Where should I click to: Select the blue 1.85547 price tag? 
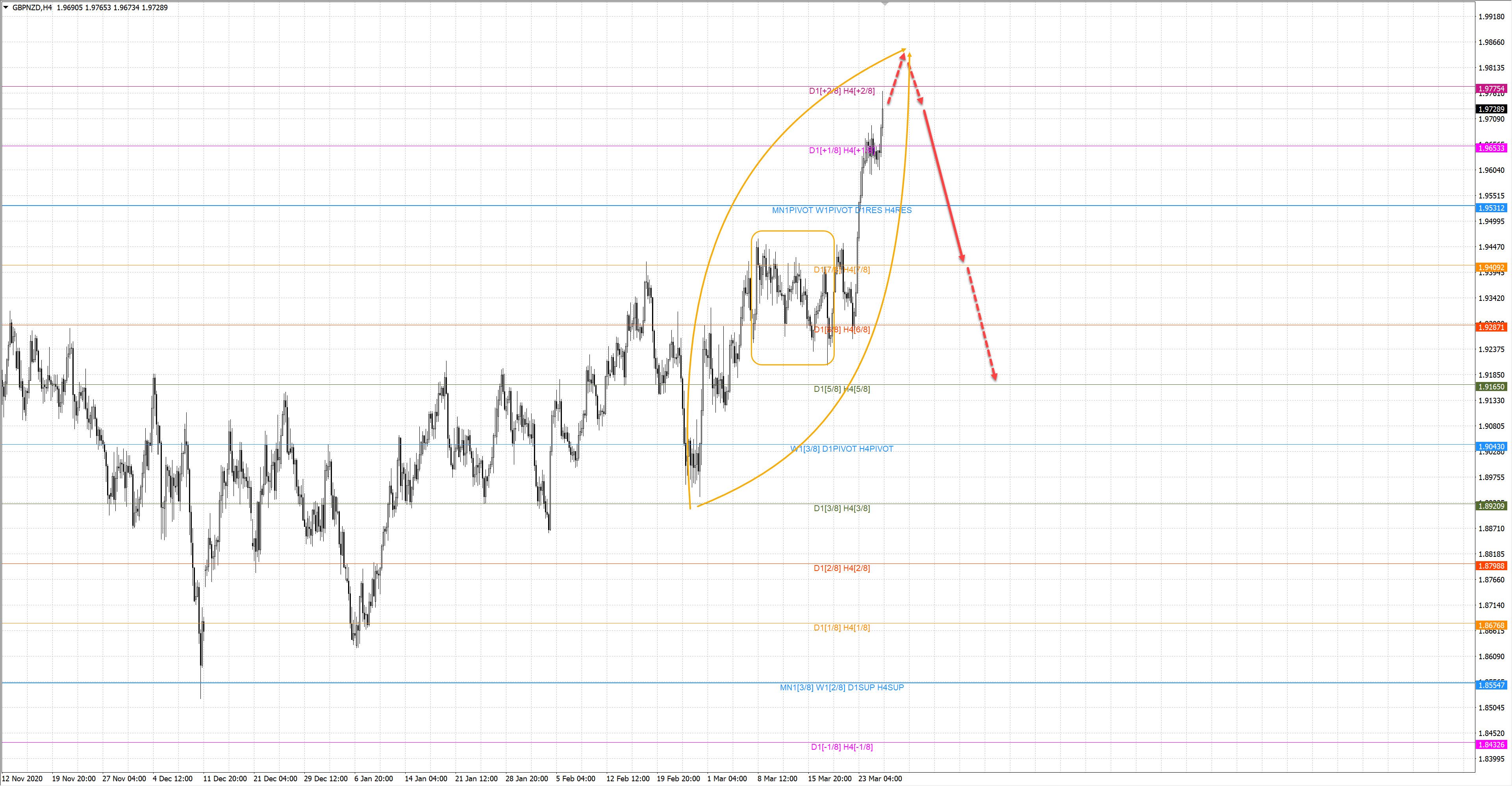pos(1491,685)
